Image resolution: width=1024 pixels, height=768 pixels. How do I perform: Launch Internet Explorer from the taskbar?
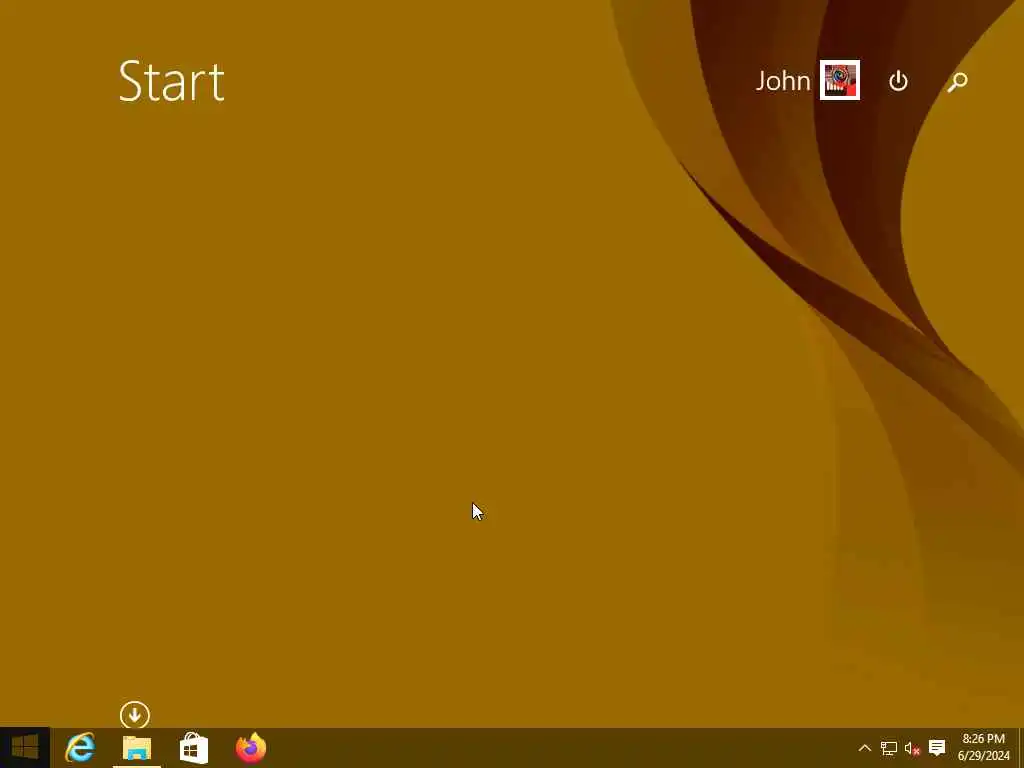pyautogui.click(x=80, y=747)
